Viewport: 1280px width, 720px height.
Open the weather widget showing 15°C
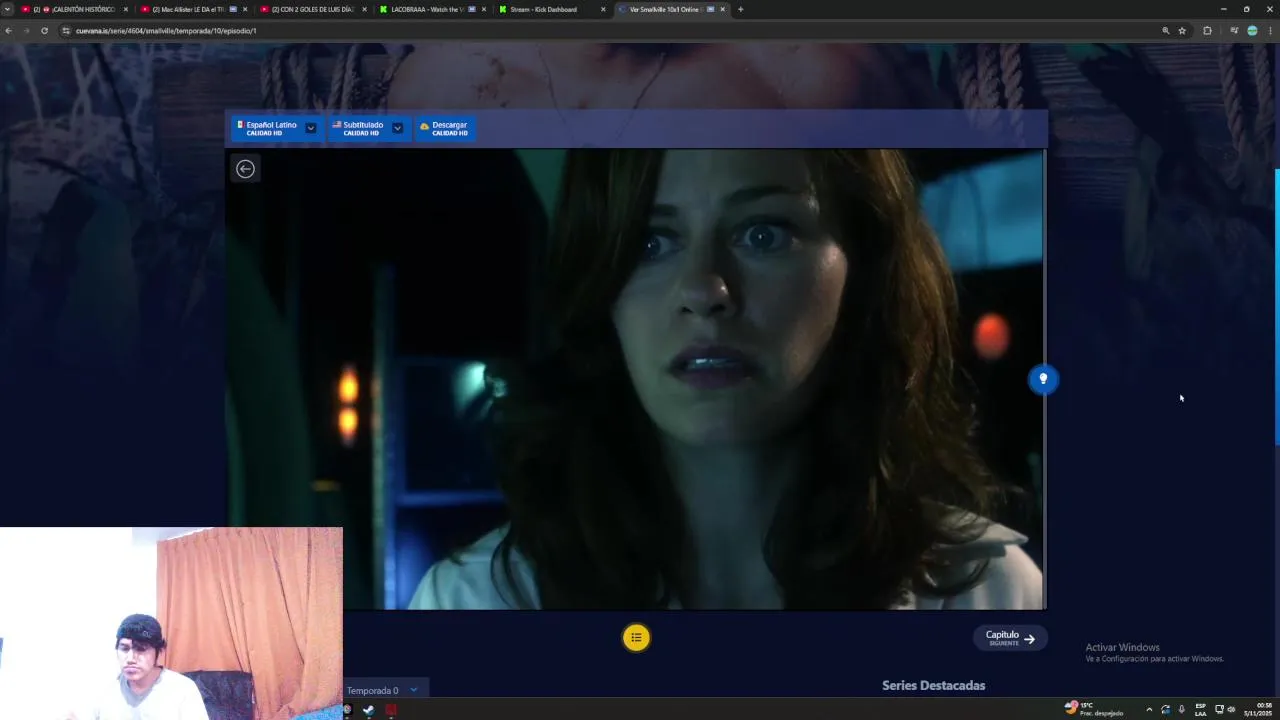tap(1094, 709)
